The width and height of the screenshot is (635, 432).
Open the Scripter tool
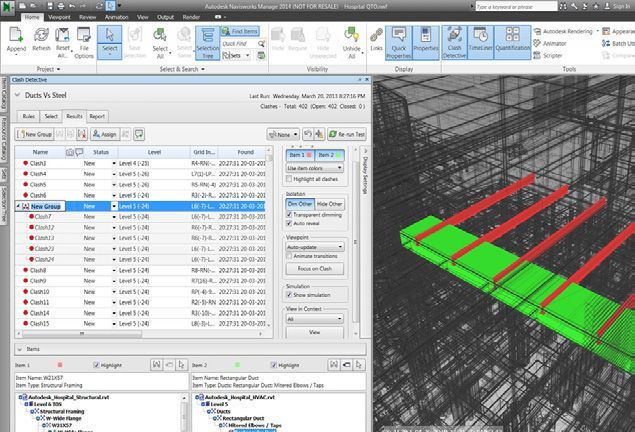coord(548,55)
